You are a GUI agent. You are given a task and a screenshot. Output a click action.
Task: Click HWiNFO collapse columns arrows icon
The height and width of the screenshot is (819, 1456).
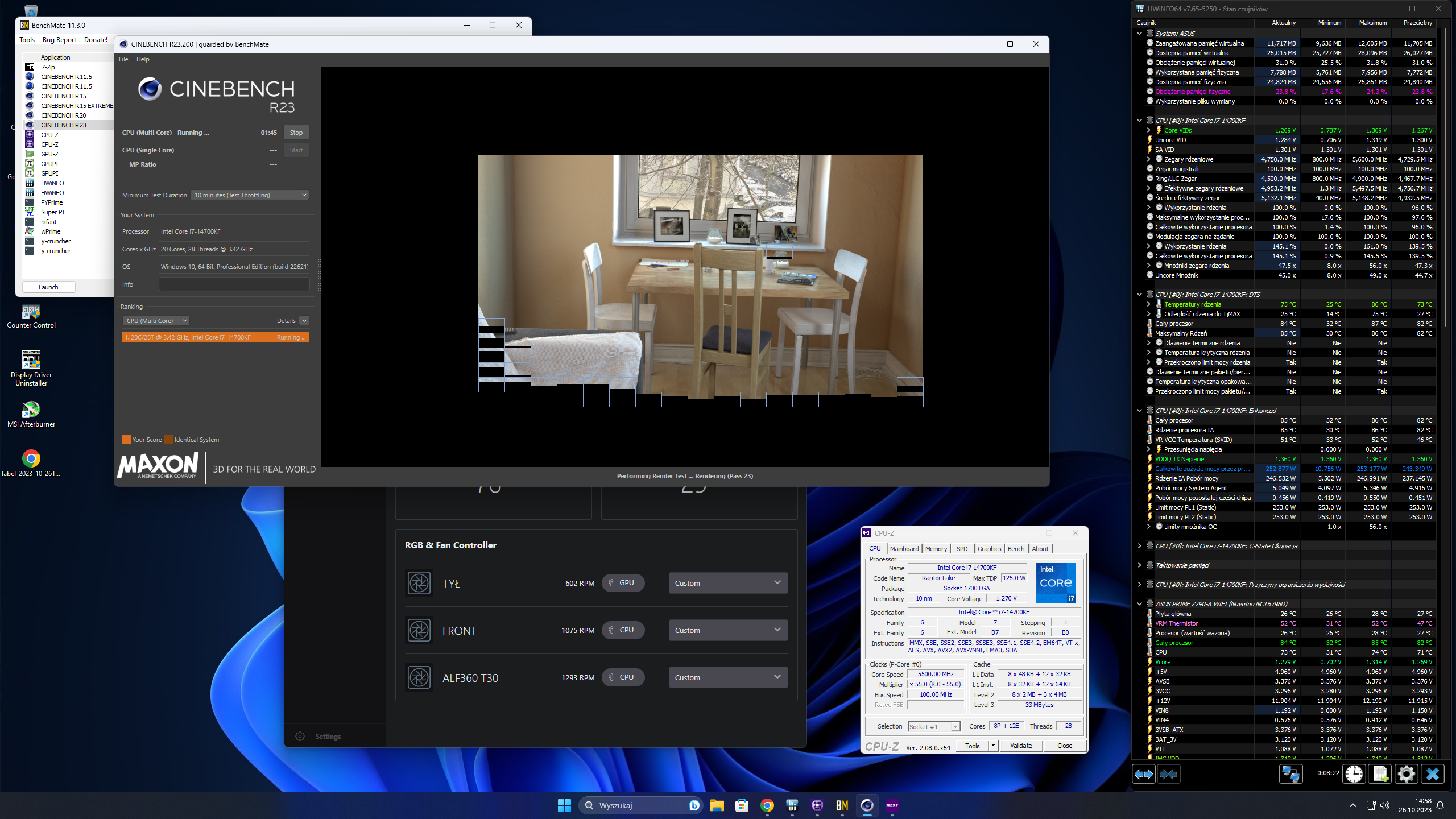click(x=1168, y=774)
